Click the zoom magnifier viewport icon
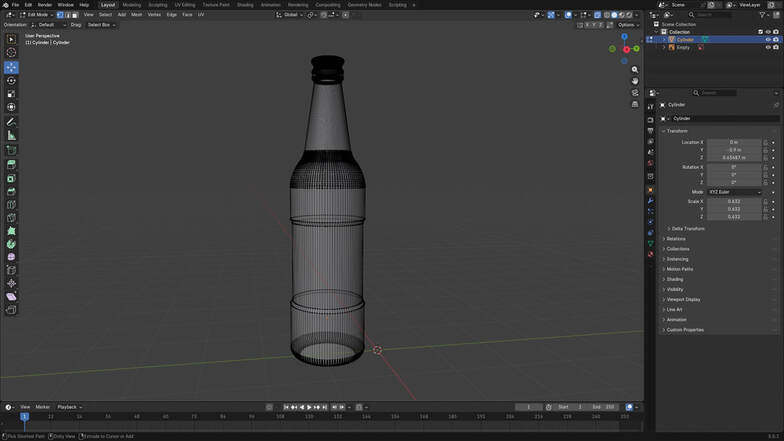Viewport: 784px width, 441px height. click(635, 70)
